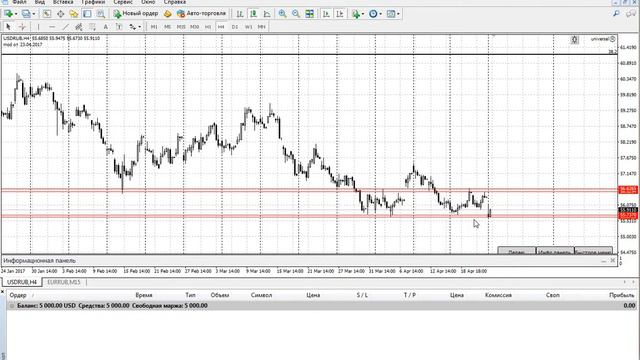Image resolution: width=640 pixels, height=360 pixels.
Task: Switch chart to bar chart icon
Action: [x=240, y=14]
